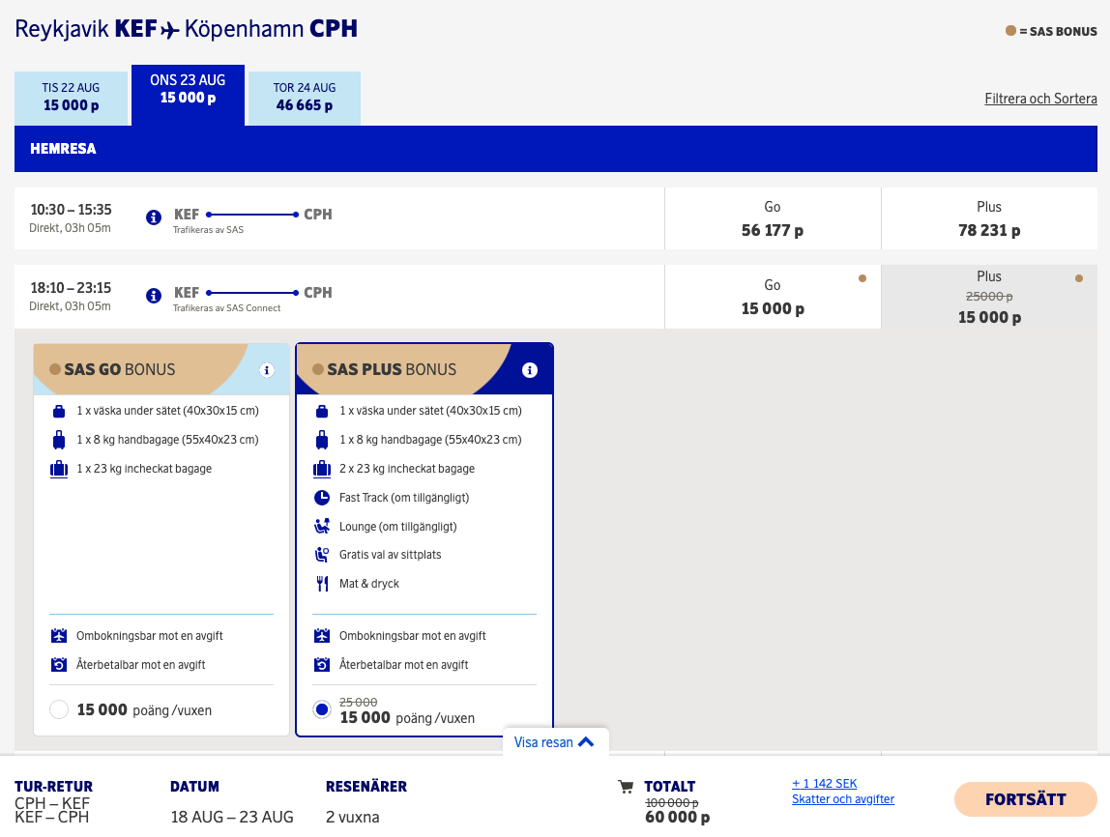Click refundable icon in SAS Plus Bonus card
This screenshot has height=837, width=1110.
tap(322, 665)
